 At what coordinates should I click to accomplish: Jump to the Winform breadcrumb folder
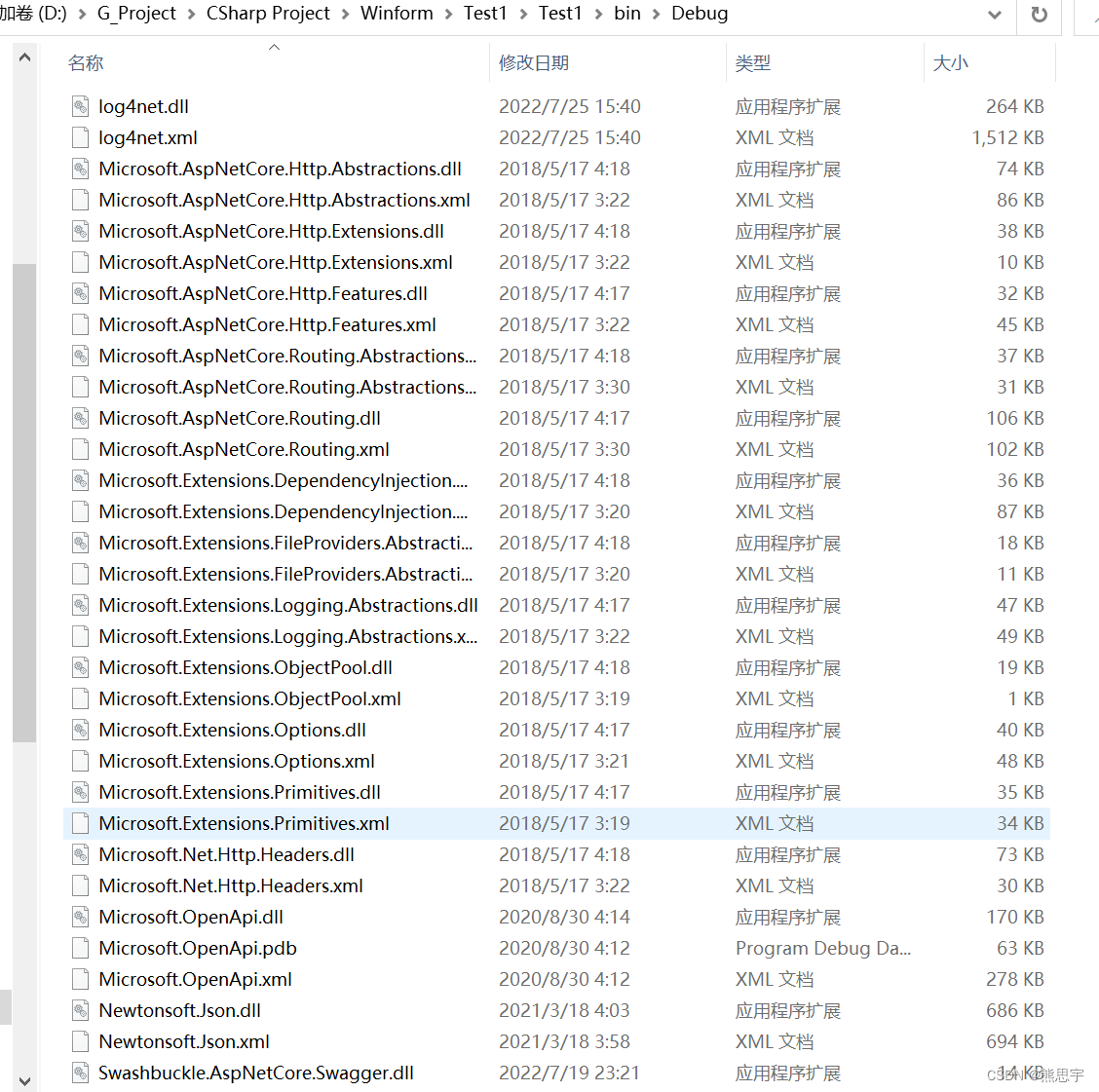(397, 14)
